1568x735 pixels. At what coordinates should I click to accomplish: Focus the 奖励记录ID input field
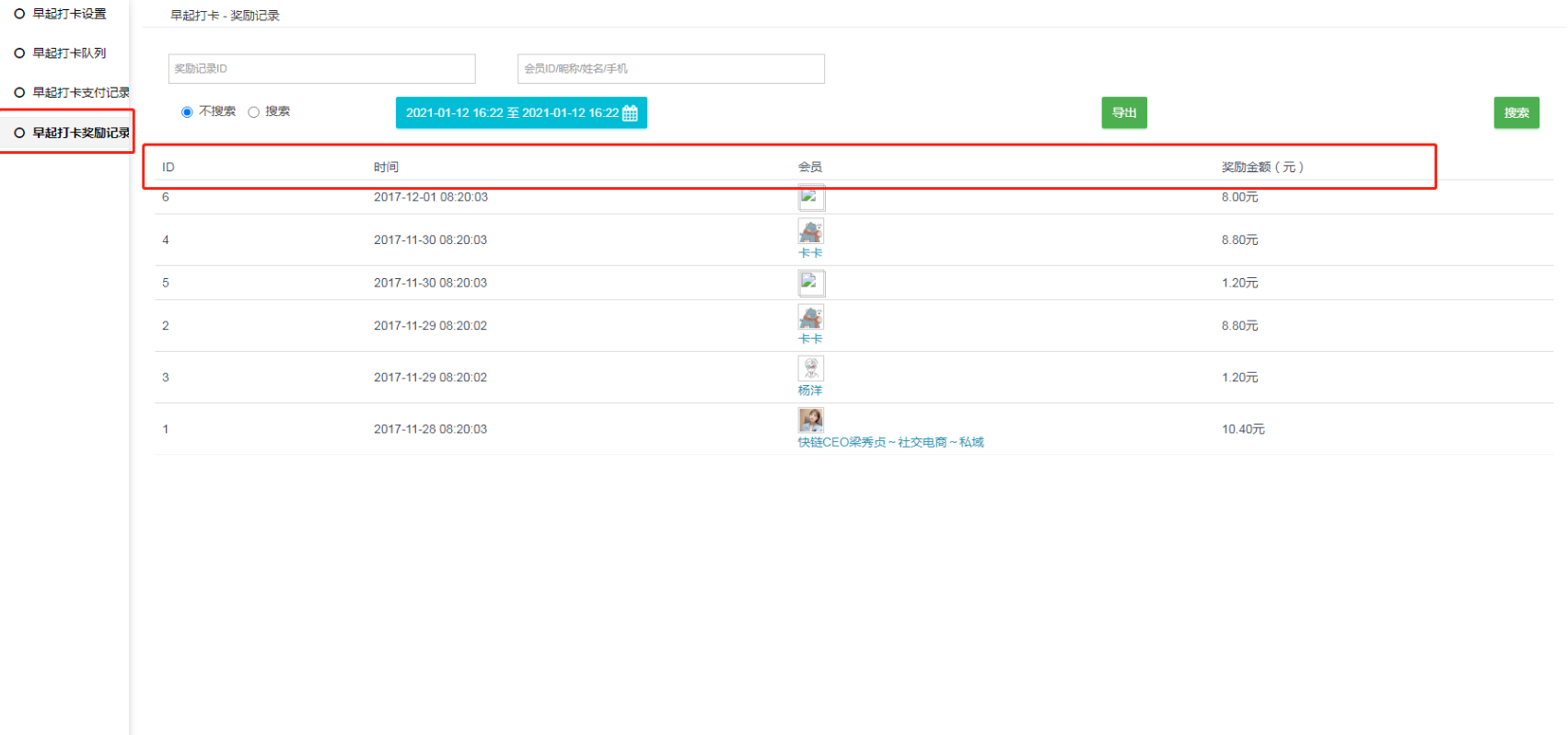322,69
